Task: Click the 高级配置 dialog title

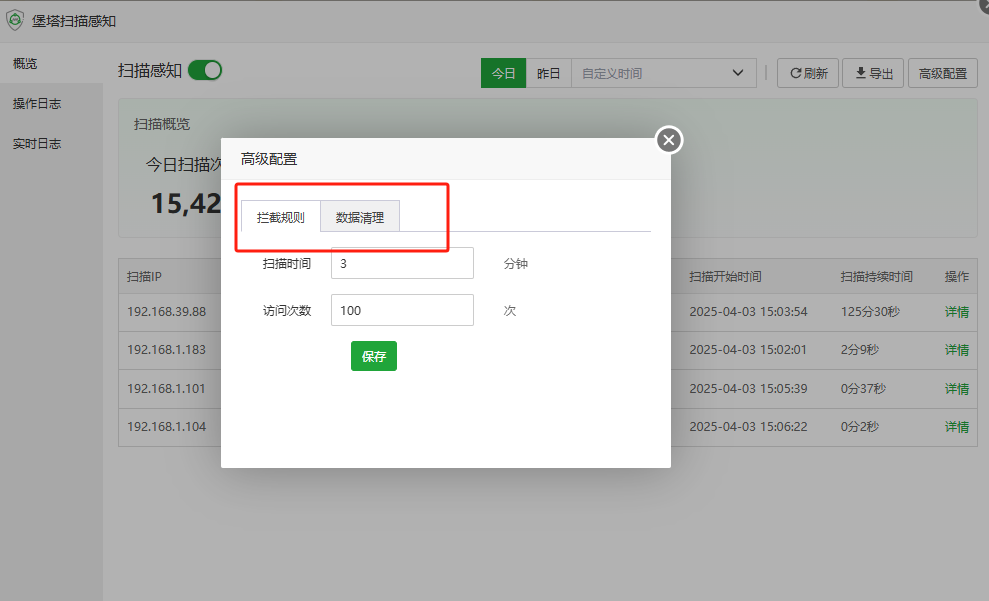Action: pyautogui.click(x=269, y=159)
